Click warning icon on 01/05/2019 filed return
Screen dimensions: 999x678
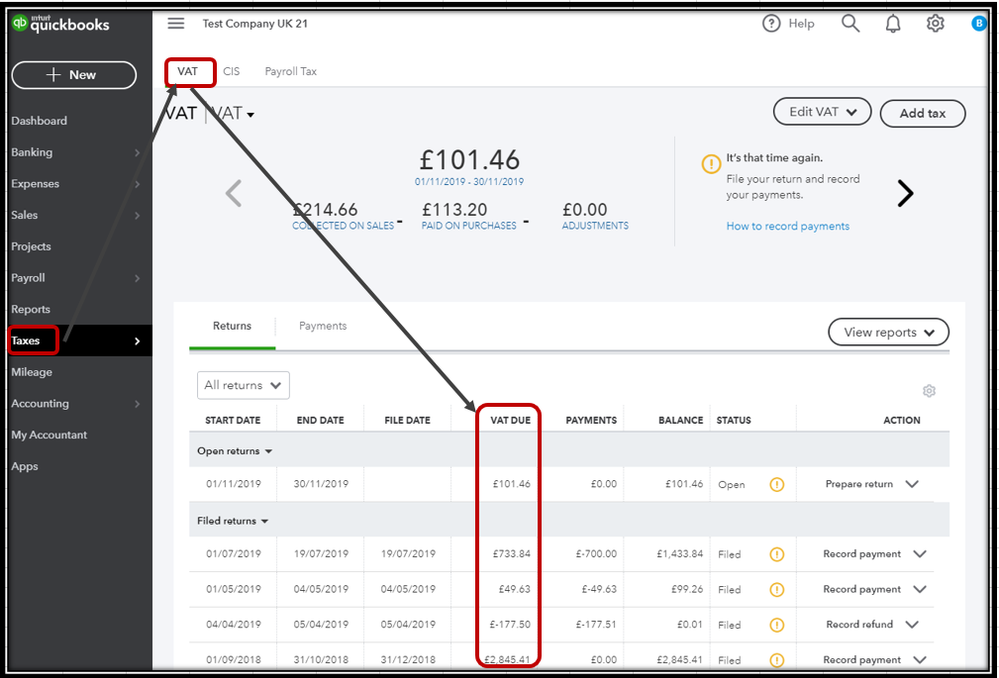click(777, 589)
